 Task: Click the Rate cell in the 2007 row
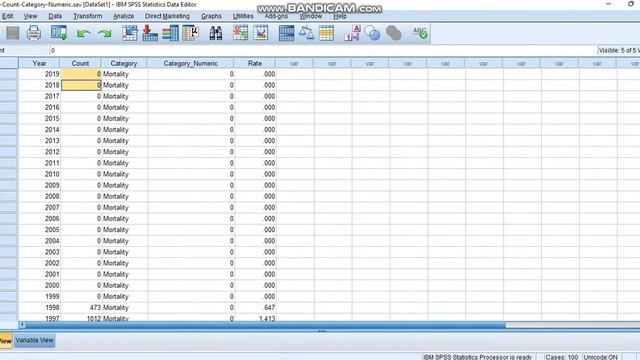coord(256,207)
